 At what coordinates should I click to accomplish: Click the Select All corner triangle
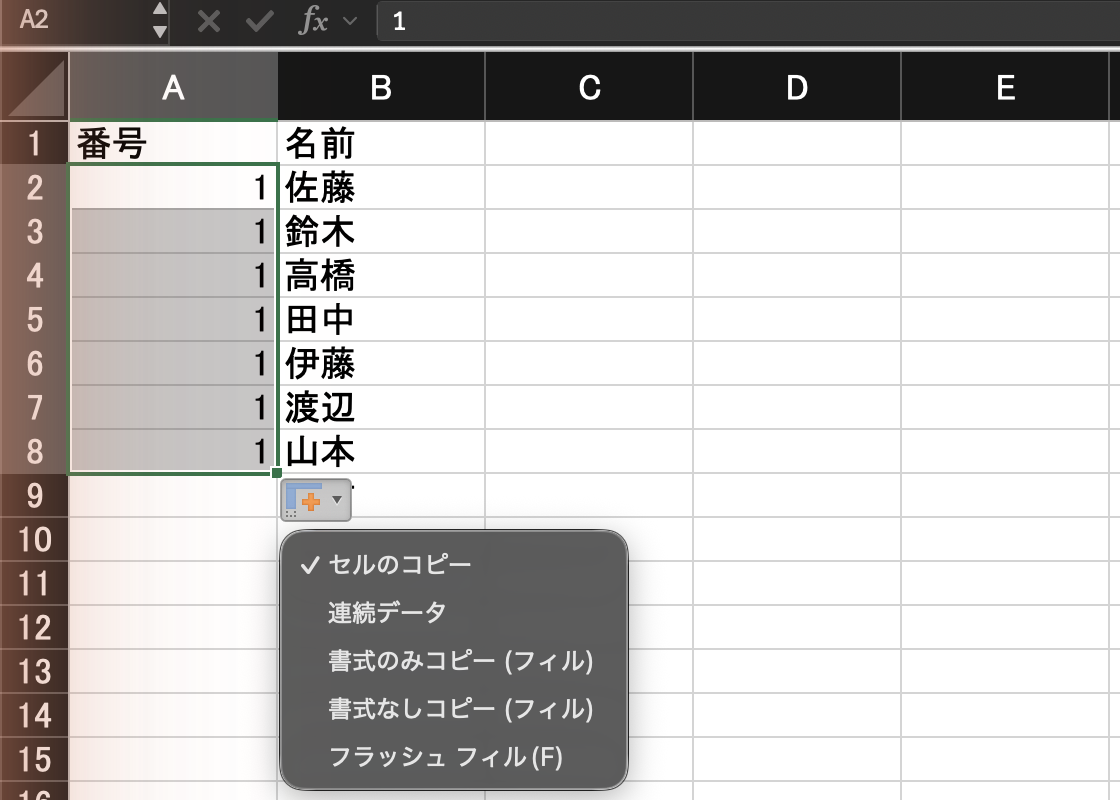[35, 87]
